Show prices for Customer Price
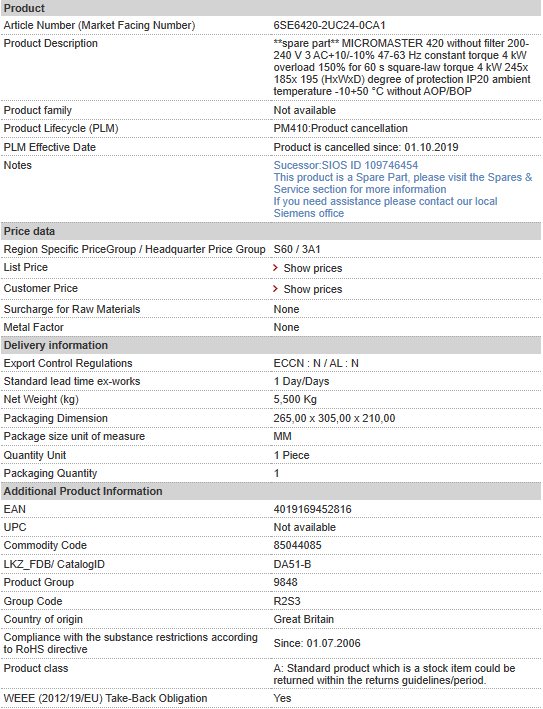543x709 pixels. coord(312,289)
